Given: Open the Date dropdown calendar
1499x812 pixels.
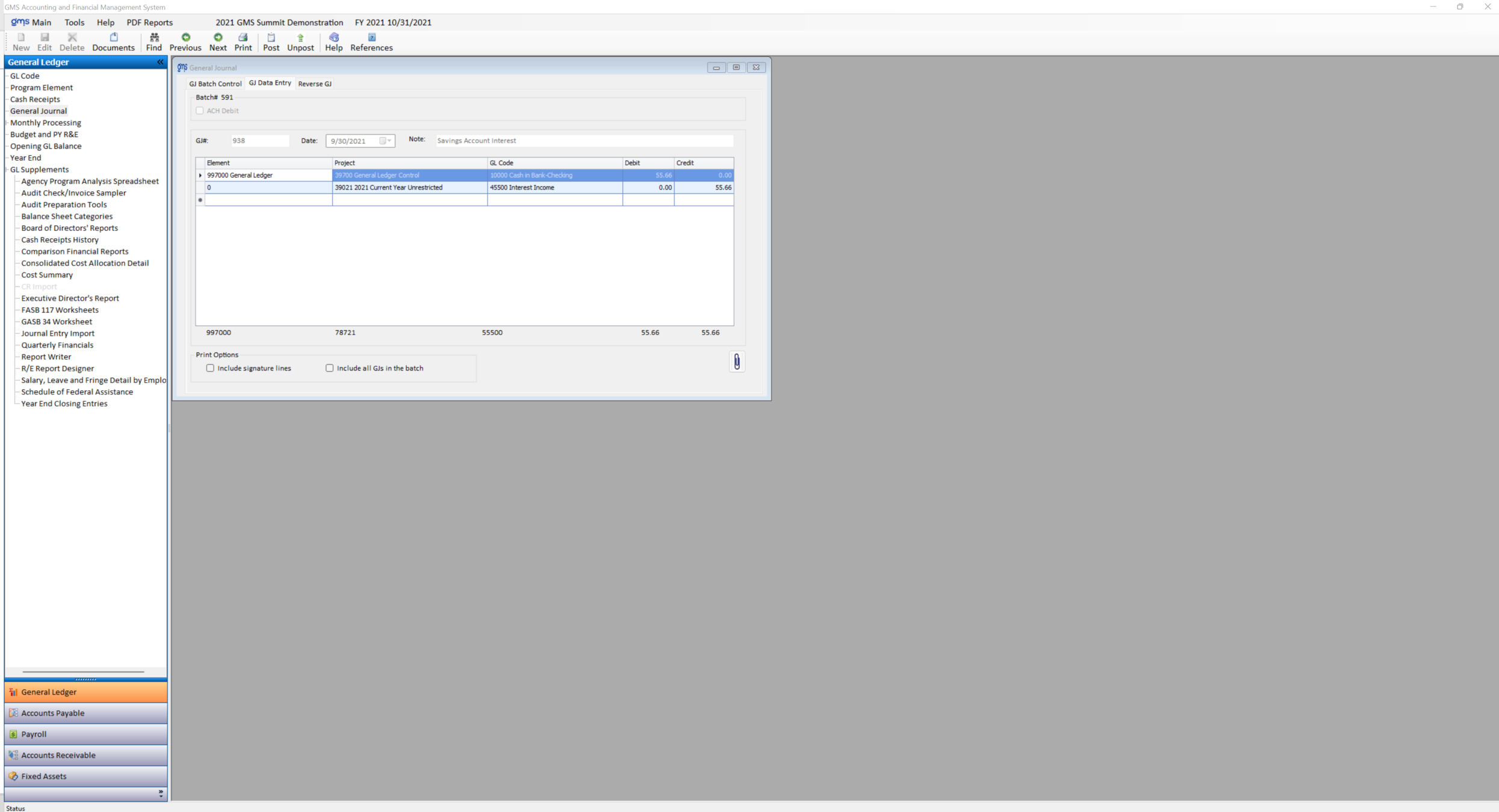Looking at the screenshot, I should 389,141.
